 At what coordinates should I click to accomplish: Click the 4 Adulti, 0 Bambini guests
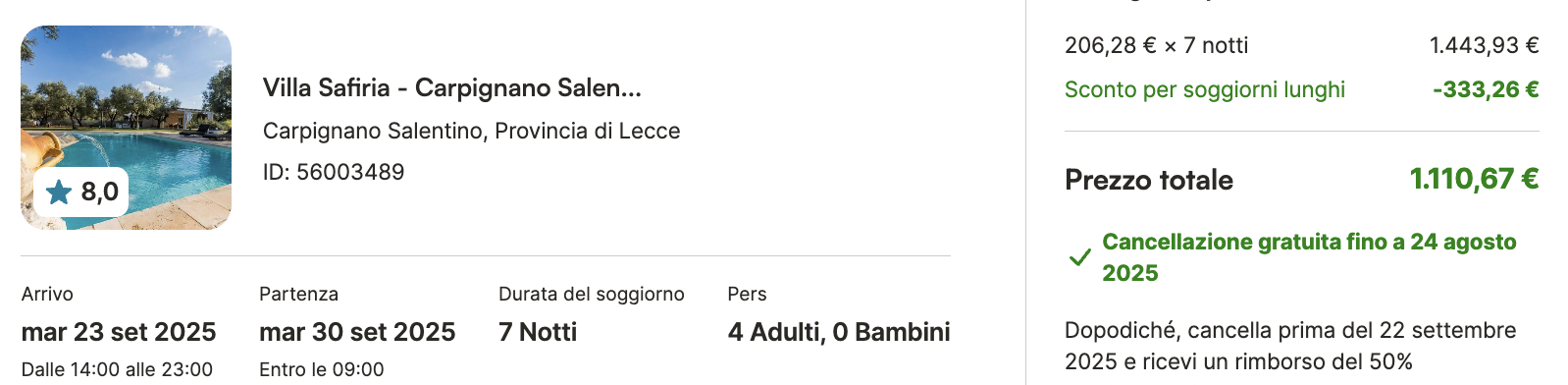tap(839, 332)
